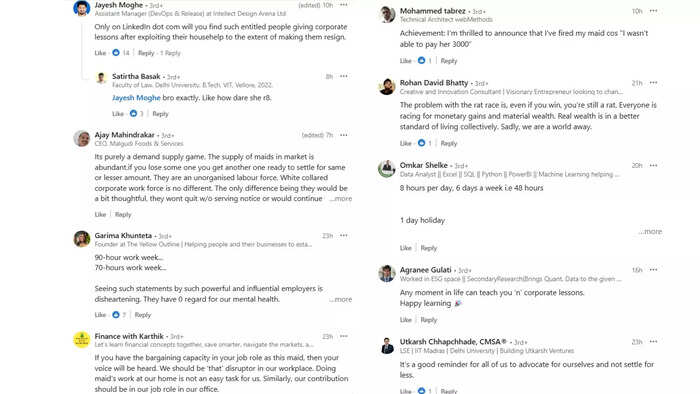Screen dimensions: 700x394
Task: Like Satirtha Basak's reply
Action: (x=118, y=114)
